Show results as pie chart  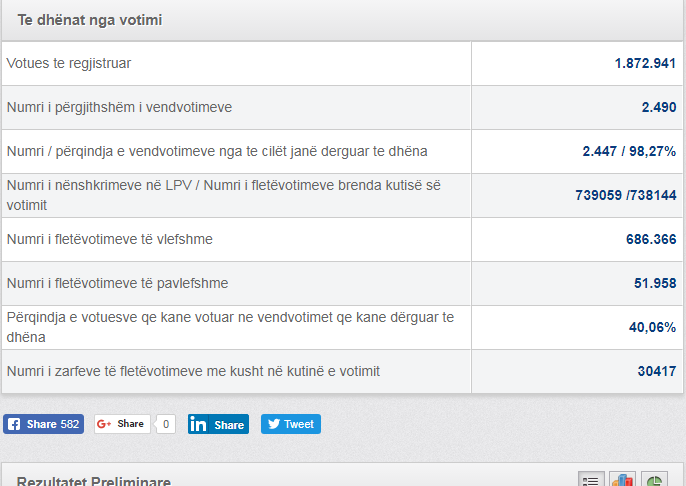[654, 480]
